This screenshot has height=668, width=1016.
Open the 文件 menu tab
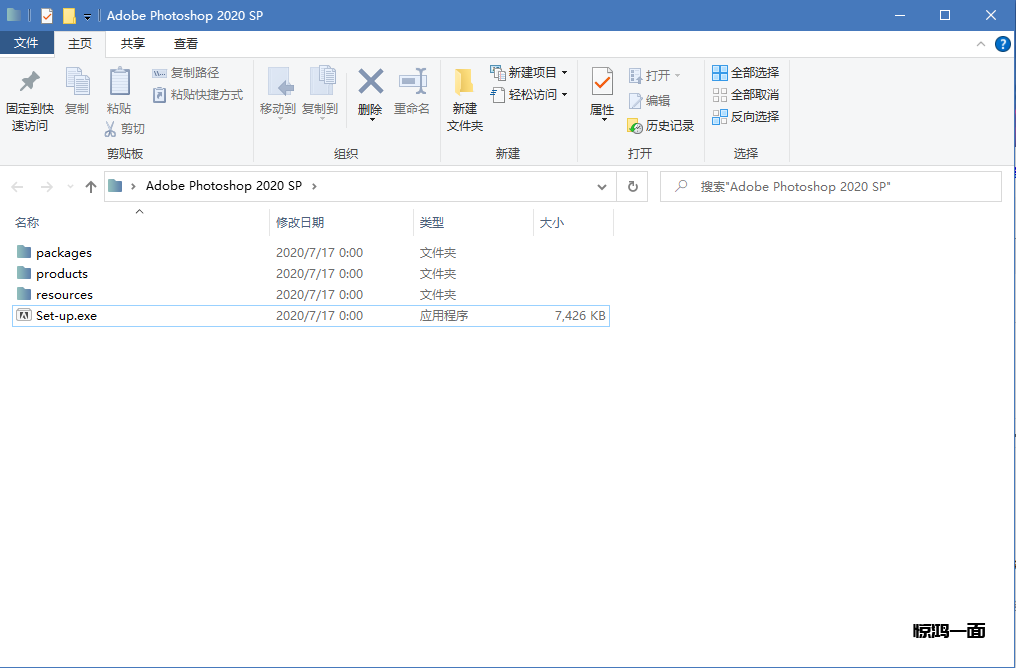[x=26, y=44]
